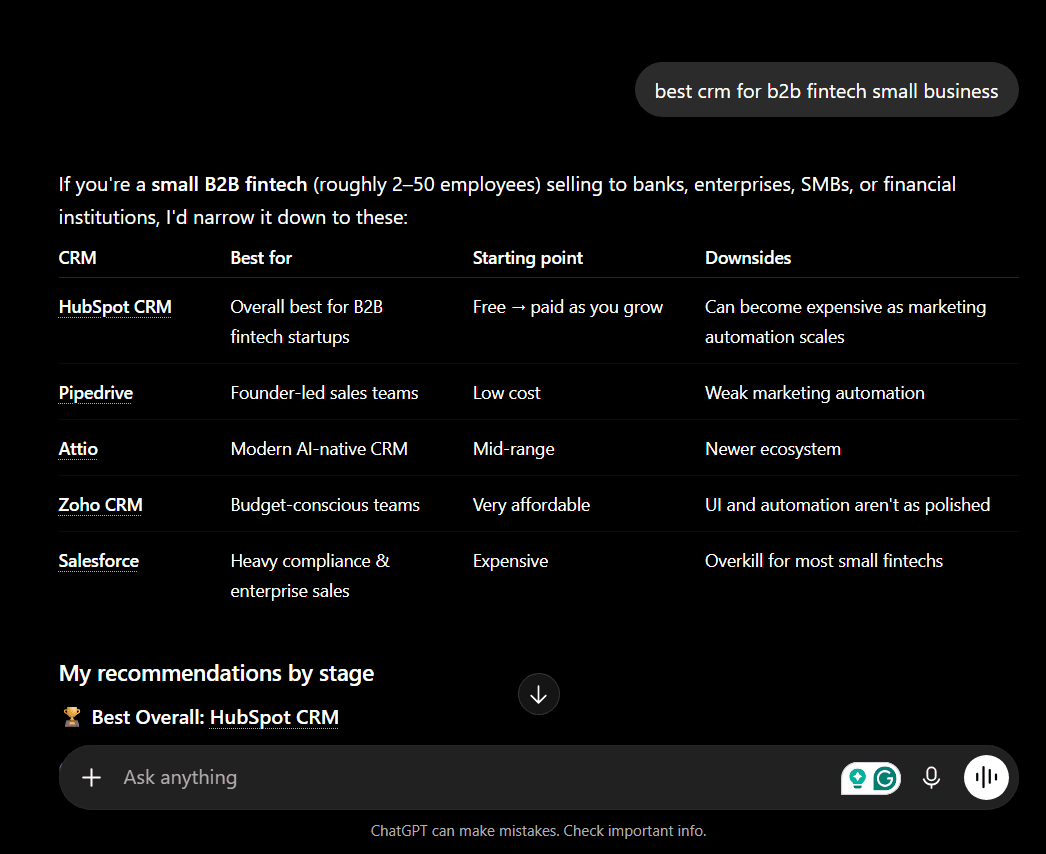Click 'UI and automation aren't as polished'
The image size is (1046, 854).
tap(847, 505)
